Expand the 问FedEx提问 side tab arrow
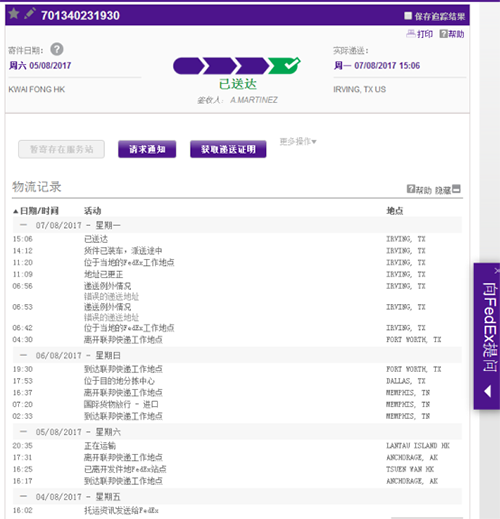 488,391
